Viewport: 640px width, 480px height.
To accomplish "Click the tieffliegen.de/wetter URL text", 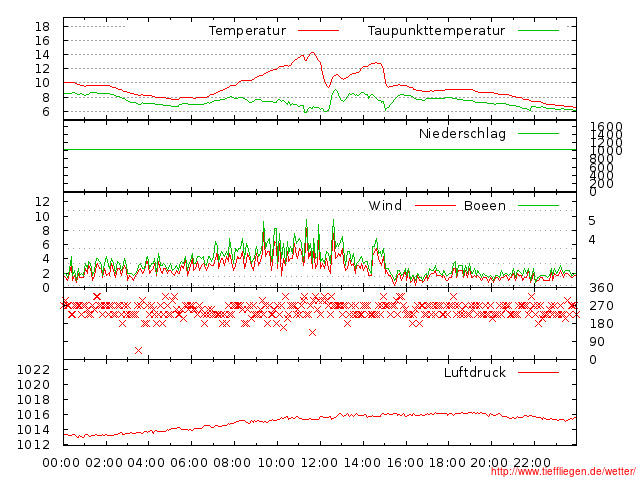I will 563,472.
